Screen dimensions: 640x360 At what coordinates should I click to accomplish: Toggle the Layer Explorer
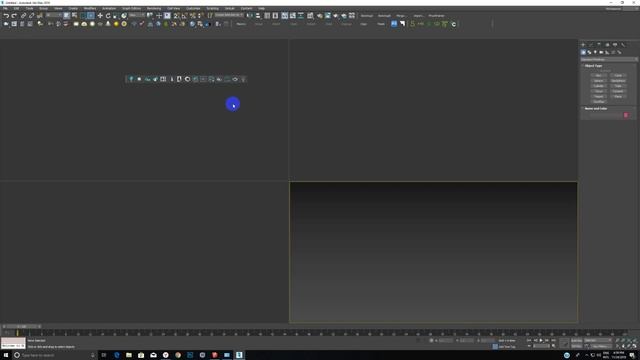[x=275, y=16]
